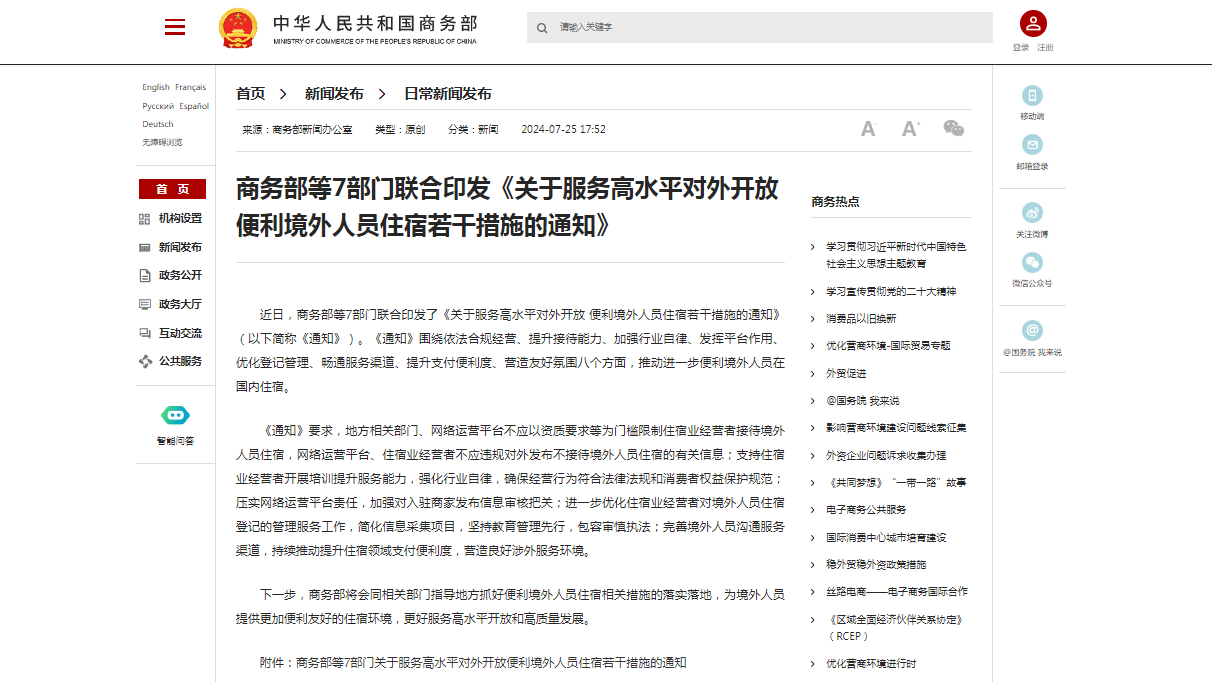Viewport: 1212px width, 682px height.
Task: Open the 电子商务公共服务 link
Action: [866, 509]
